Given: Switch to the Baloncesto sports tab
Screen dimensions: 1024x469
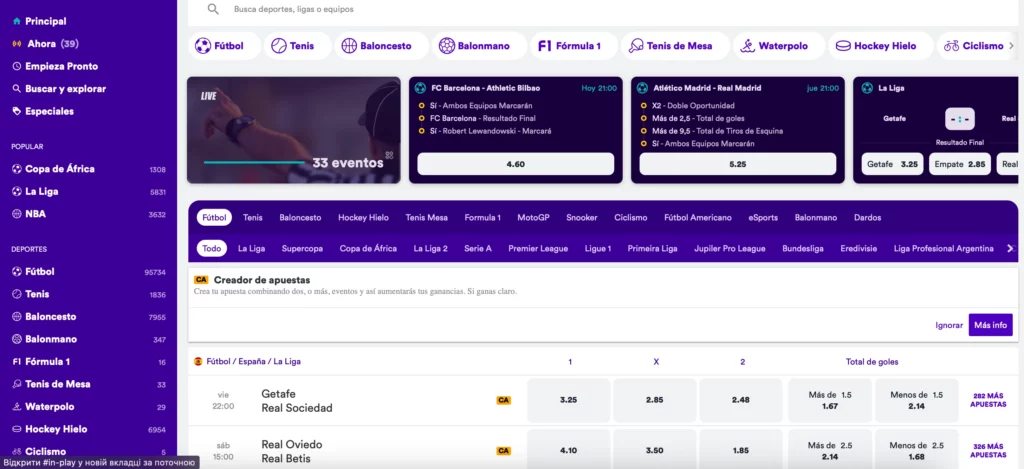Looking at the screenshot, I should (x=300, y=218).
